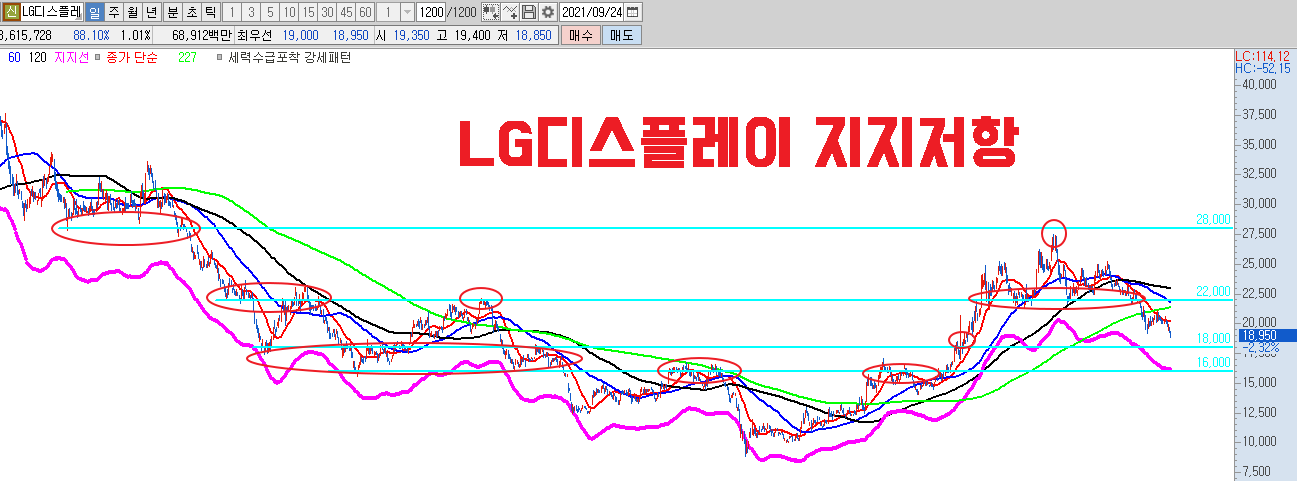1297x481 pixels.
Task: Click the 19,400 high price value
Action: pyautogui.click(x=471, y=35)
